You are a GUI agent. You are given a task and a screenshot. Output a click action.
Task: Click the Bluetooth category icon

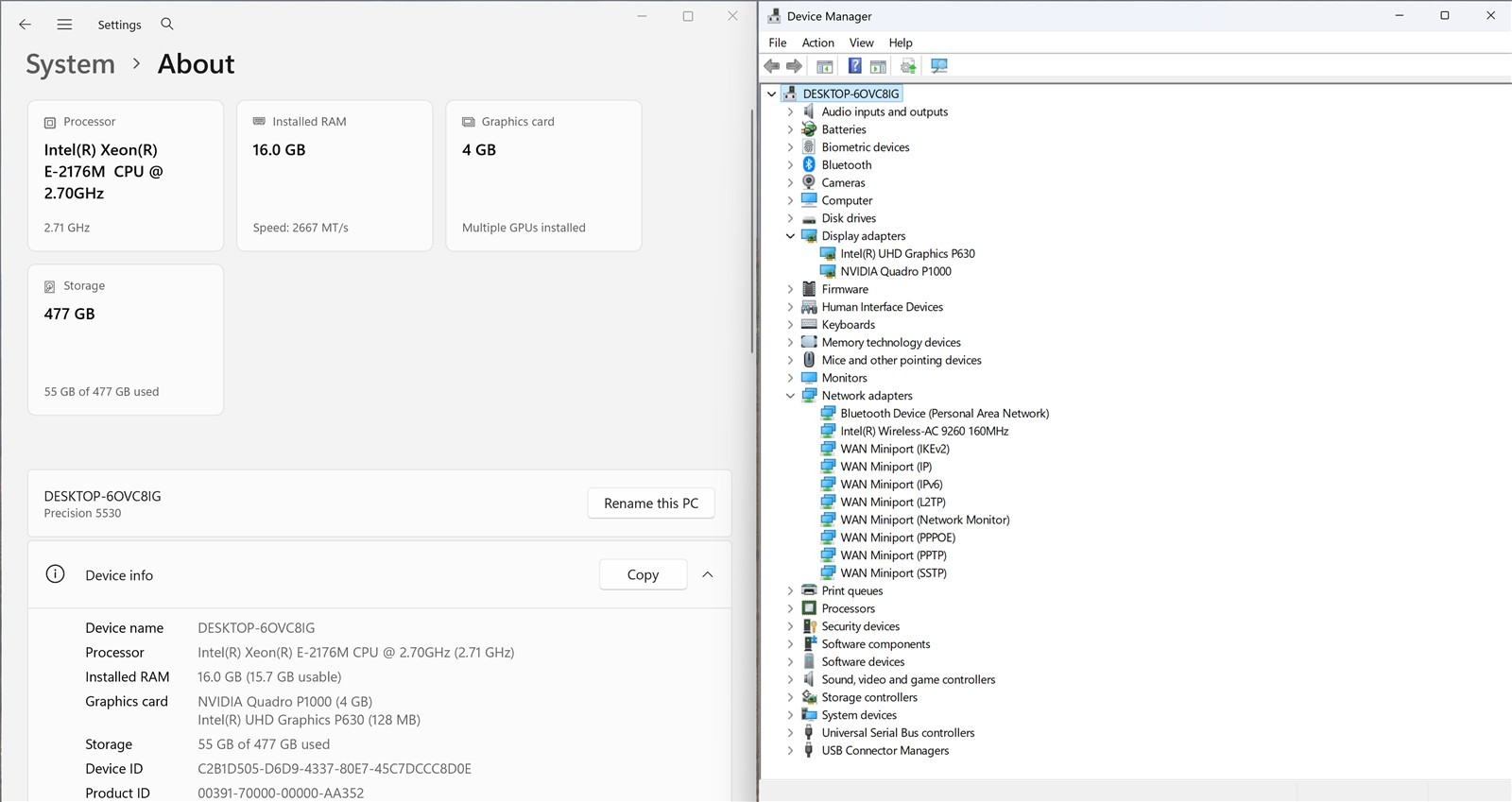tap(809, 164)
